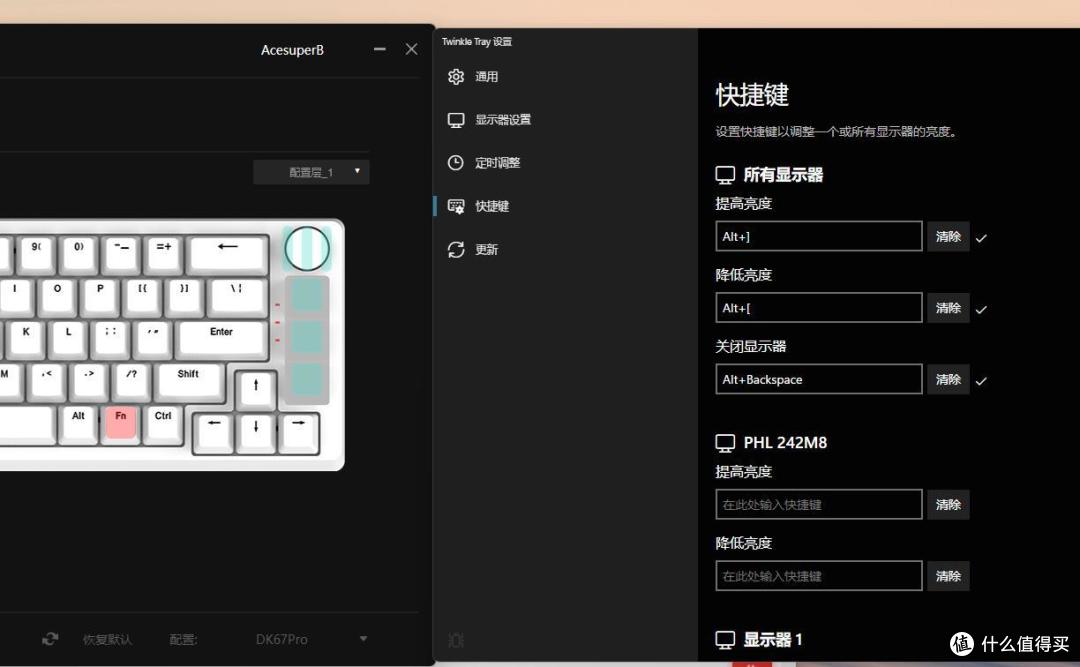Viewport: 1080px width, 667px height.
Task: Click the restore defaults refresh icon
Action: pyautogui.click(x=50, y=639)
